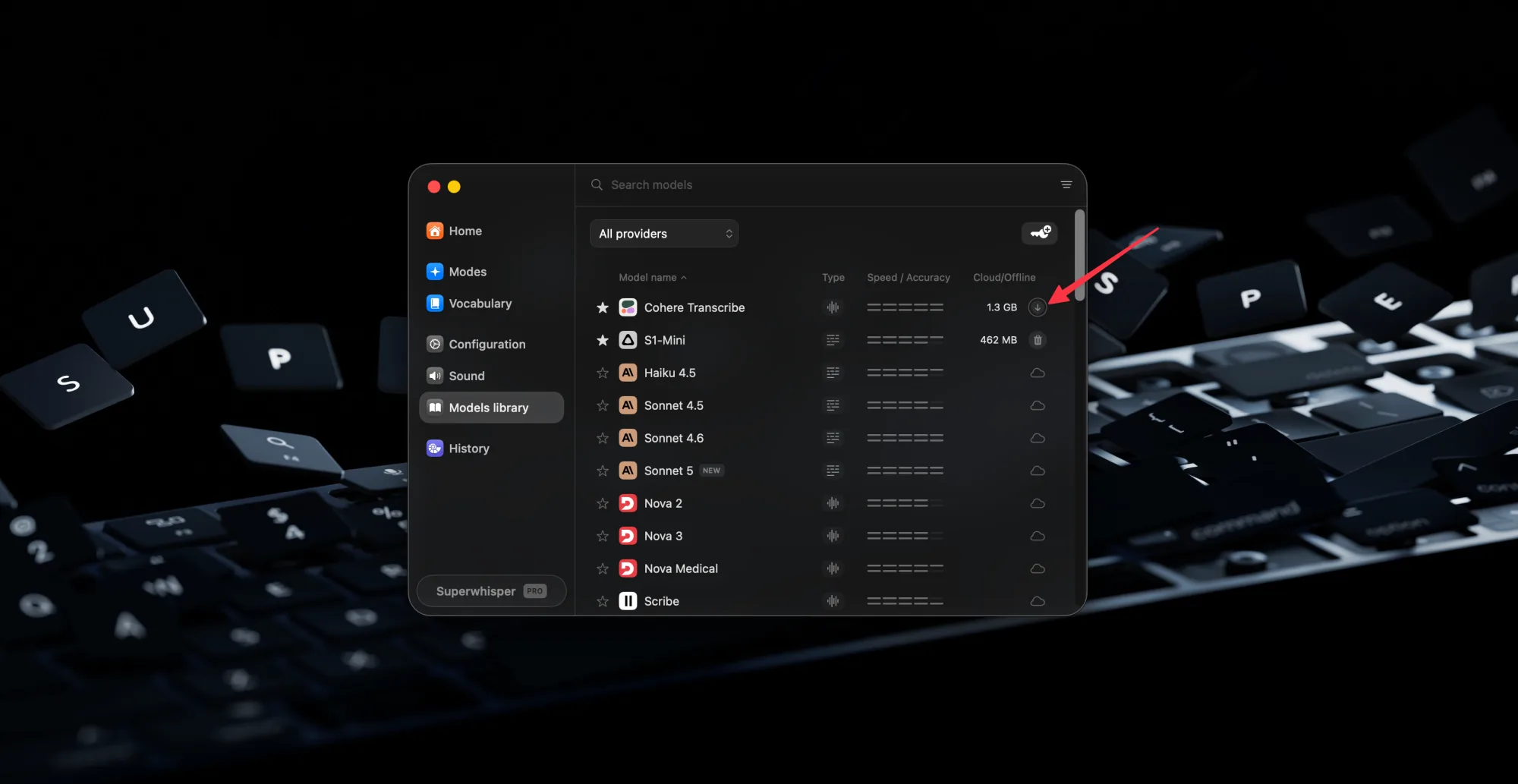The height and width of the screenshot is (784, 1518).
Task: Open Modes in the sidebar
Action: click(491, 272)
